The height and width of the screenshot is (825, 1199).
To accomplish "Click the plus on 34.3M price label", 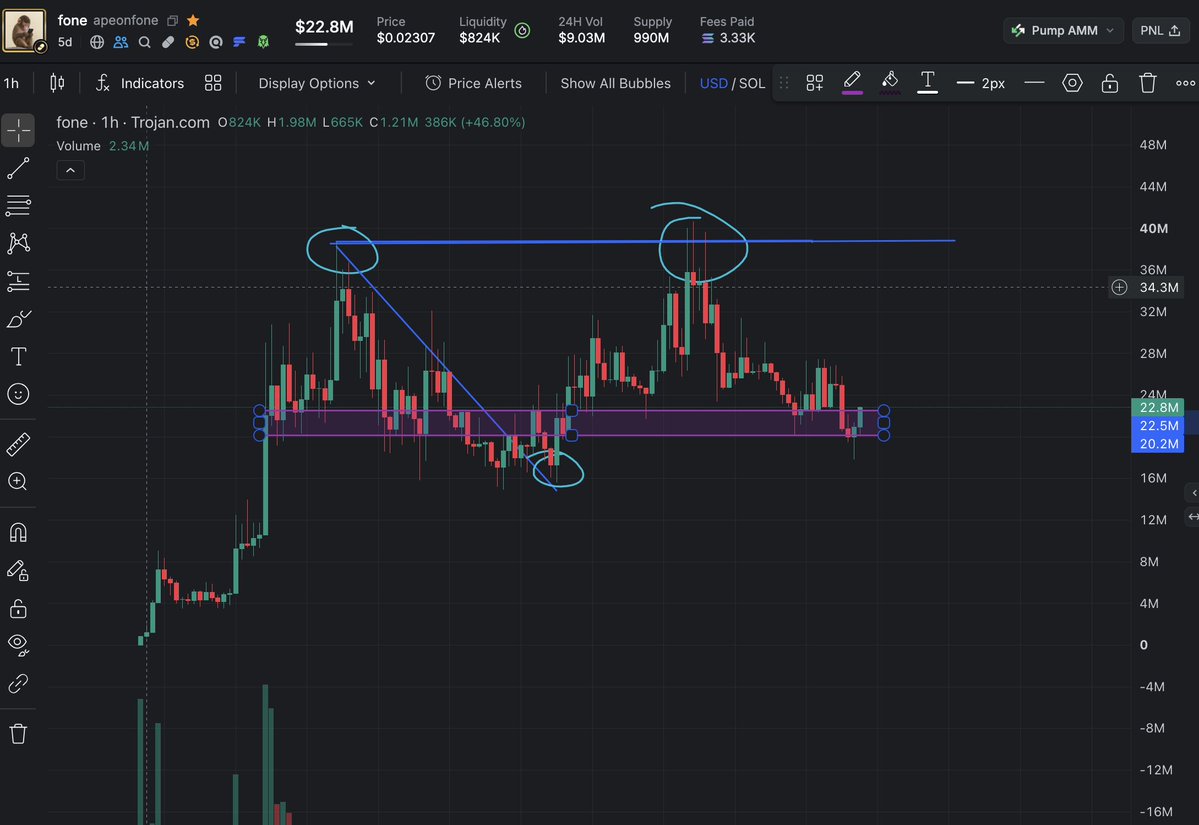I will [1119, 287].
